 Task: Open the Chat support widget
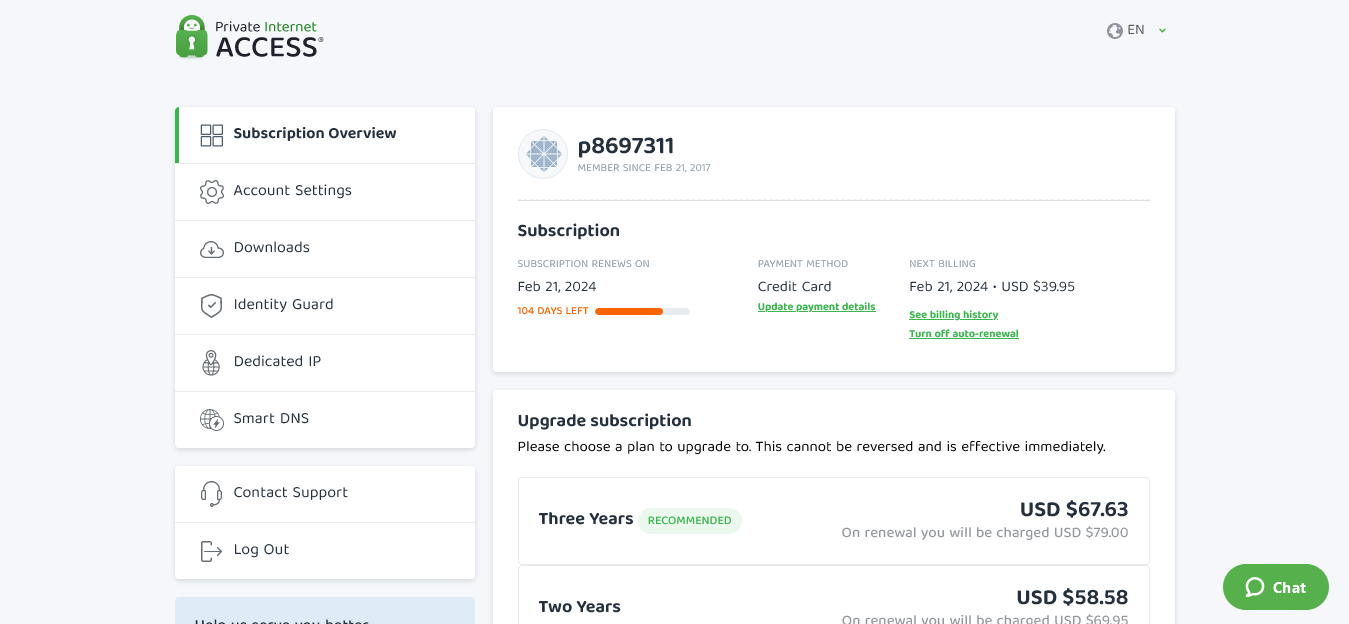coord(1275,587)
